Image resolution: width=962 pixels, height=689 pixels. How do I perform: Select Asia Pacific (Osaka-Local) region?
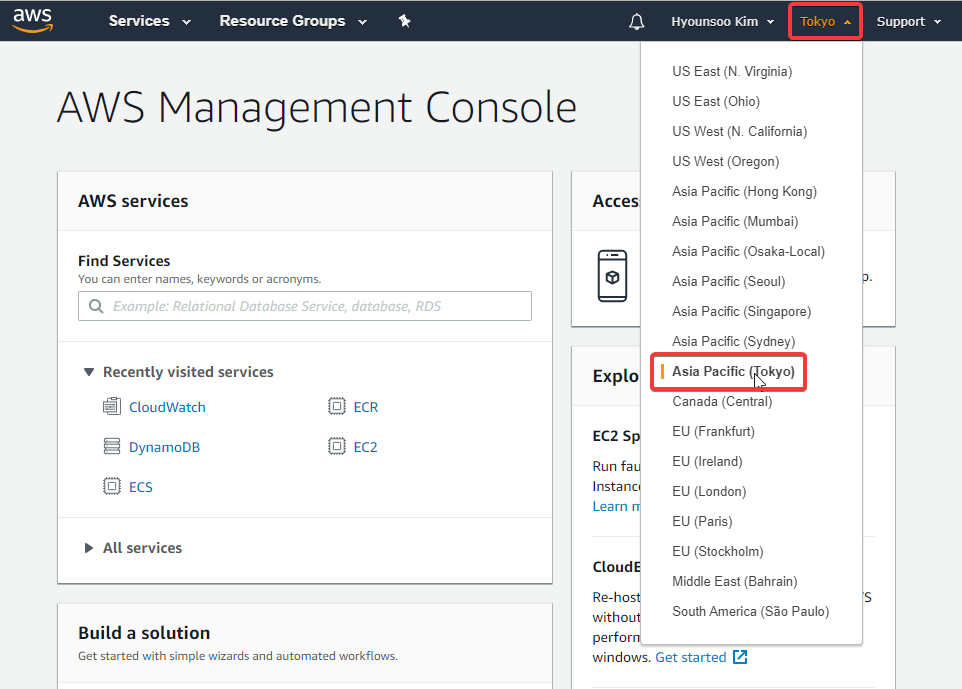pos(748,252)
